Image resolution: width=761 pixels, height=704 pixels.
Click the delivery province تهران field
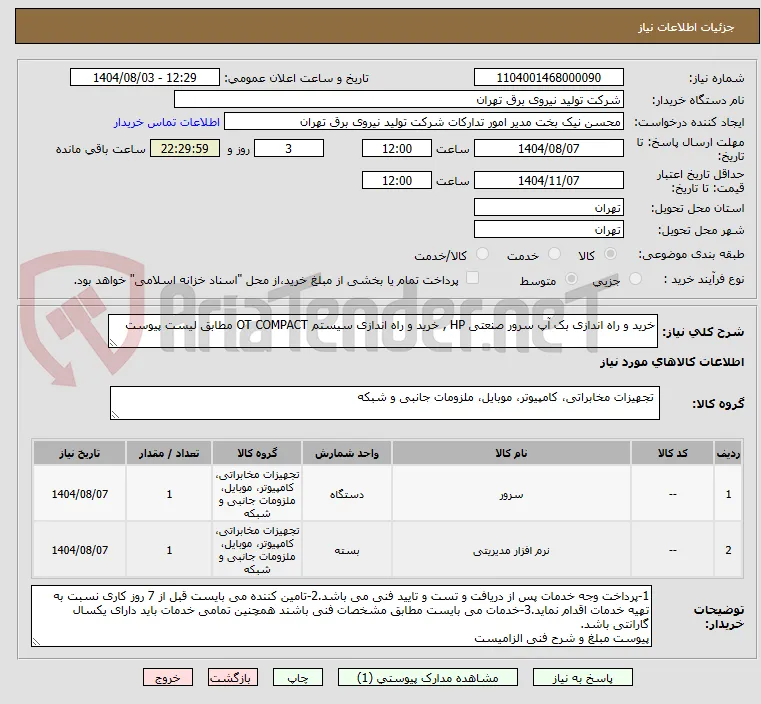tap(548, 208)
